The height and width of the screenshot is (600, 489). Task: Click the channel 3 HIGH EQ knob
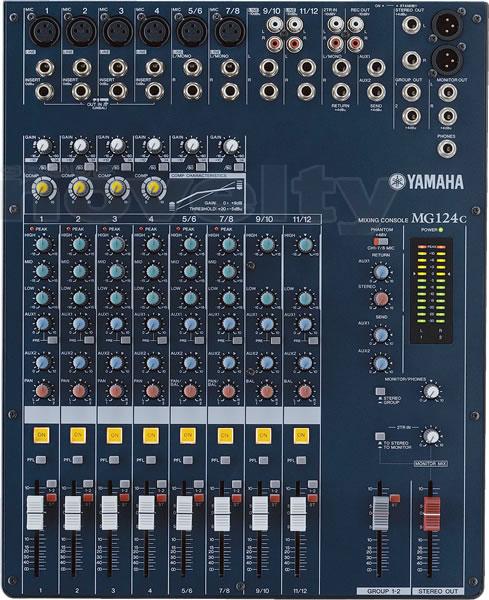click(116, 244)
